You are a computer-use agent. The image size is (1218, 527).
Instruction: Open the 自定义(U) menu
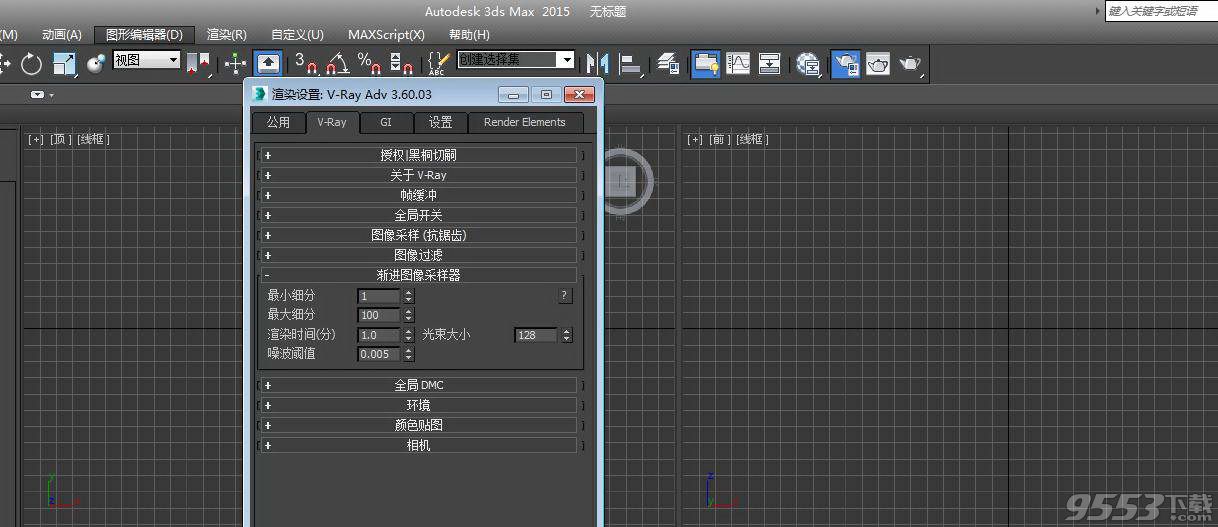pos(297,34)
